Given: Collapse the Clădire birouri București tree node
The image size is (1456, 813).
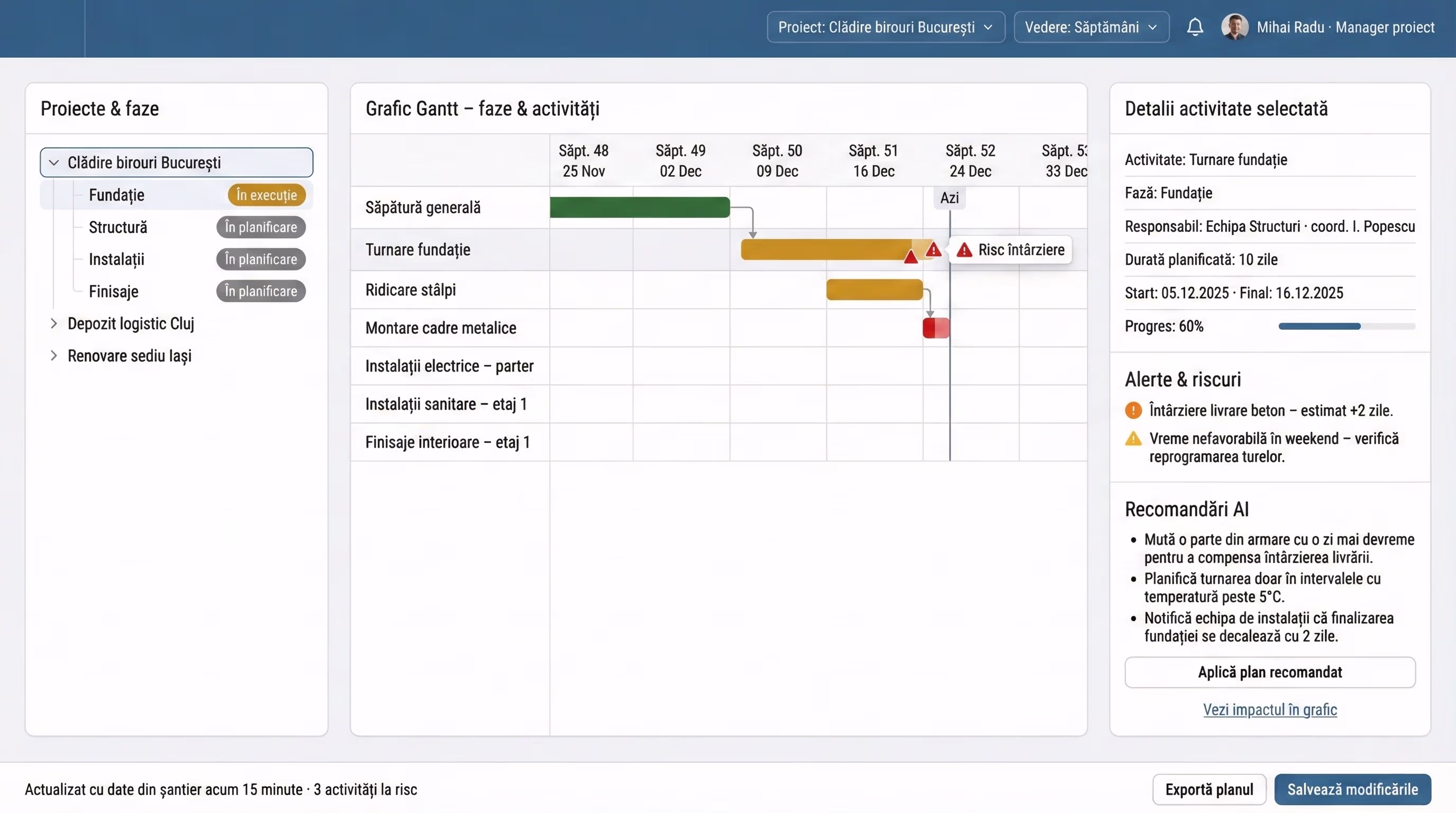Looking at the screenshot, I should [x=53, y=163].
